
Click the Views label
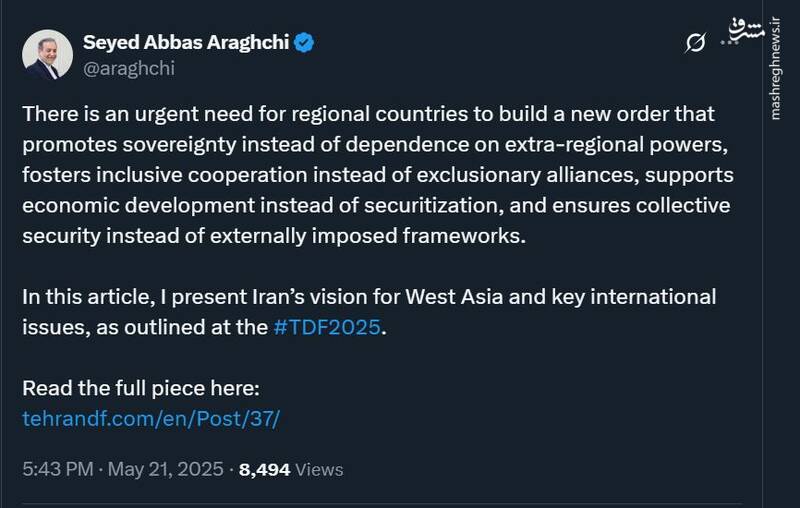pos(320,468)
